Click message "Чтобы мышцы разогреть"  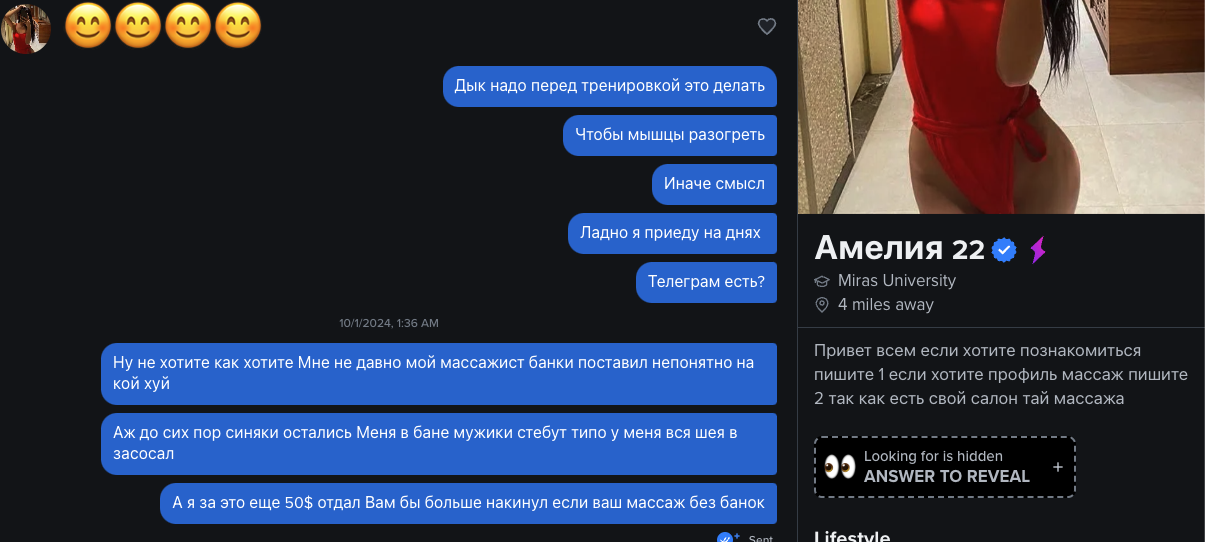(670, 135)
